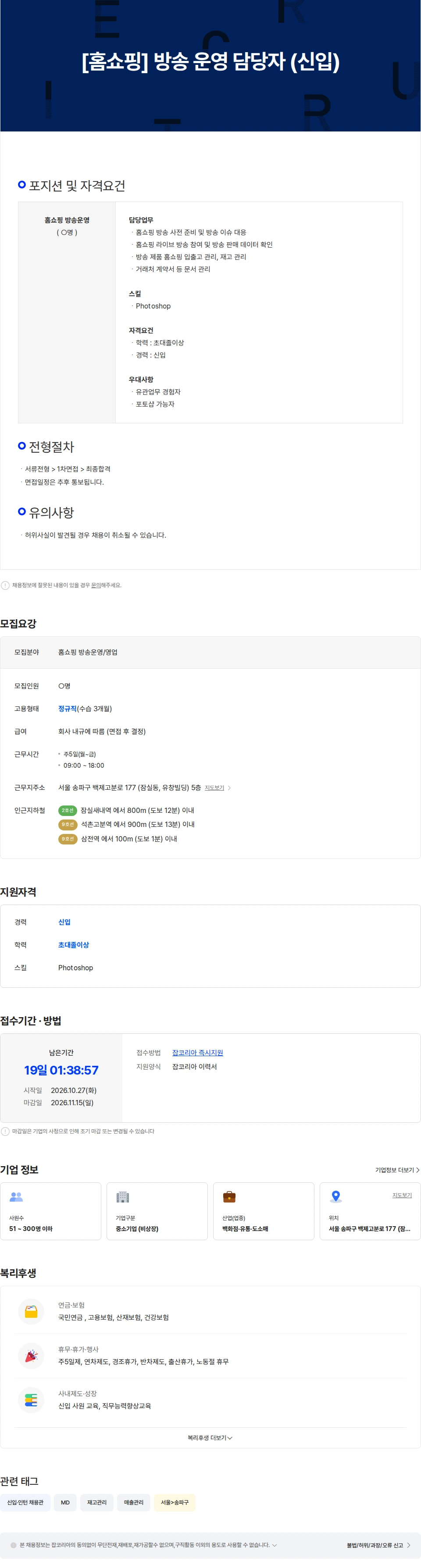
Task: Click the 포지션 및 자격요건 heading
Action: tap(77, 186)
